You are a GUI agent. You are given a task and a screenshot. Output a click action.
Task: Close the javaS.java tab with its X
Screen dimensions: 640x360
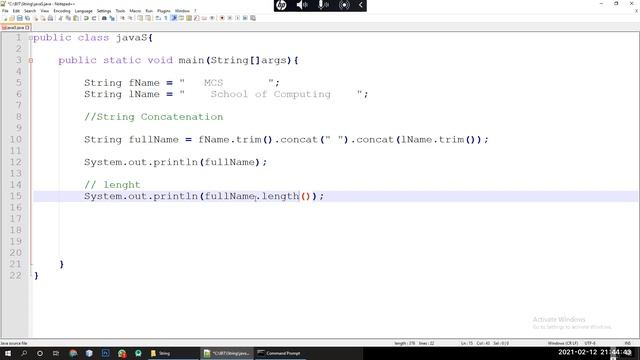tap(27, 27)
